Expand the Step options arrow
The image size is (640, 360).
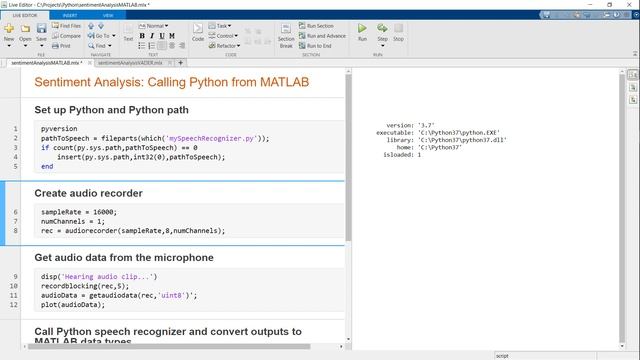click(x=382, y=46)
